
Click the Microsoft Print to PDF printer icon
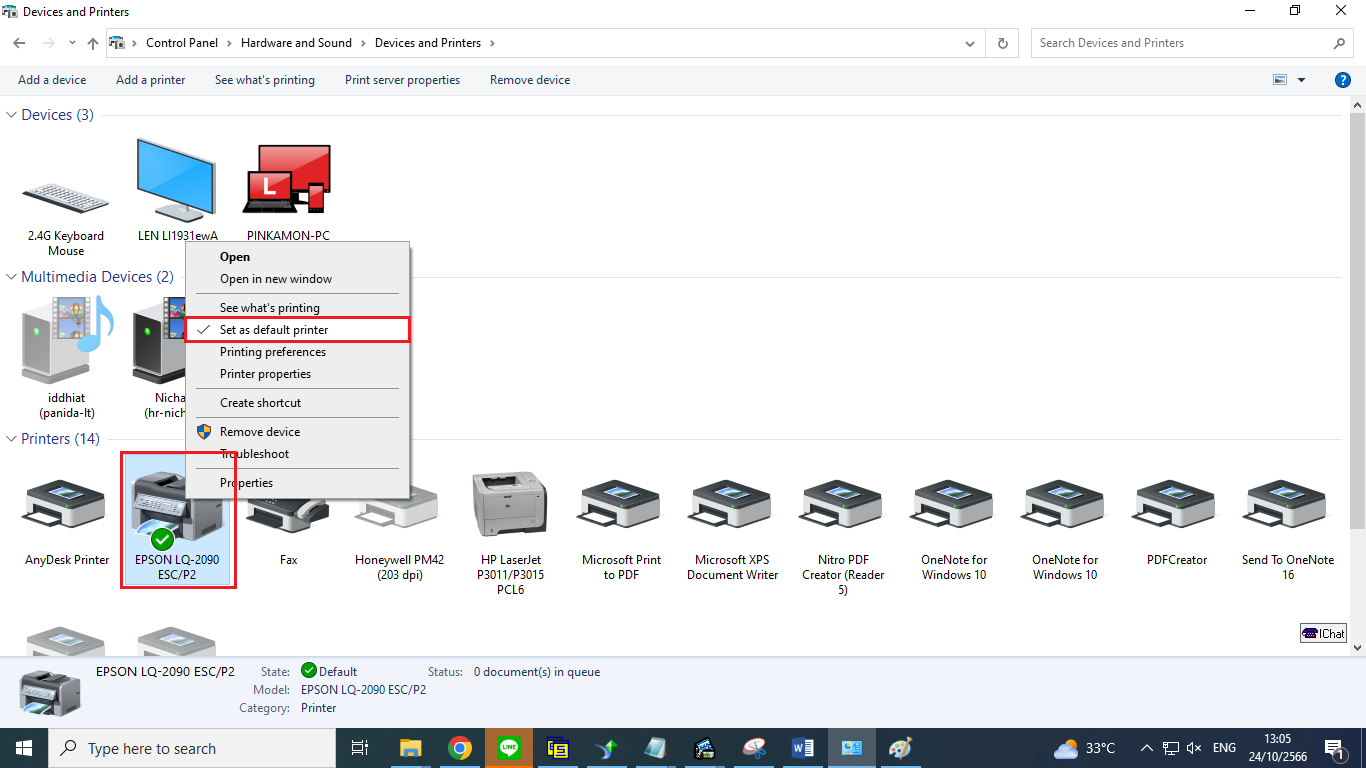pyautogui.click(x=621, y=506)
